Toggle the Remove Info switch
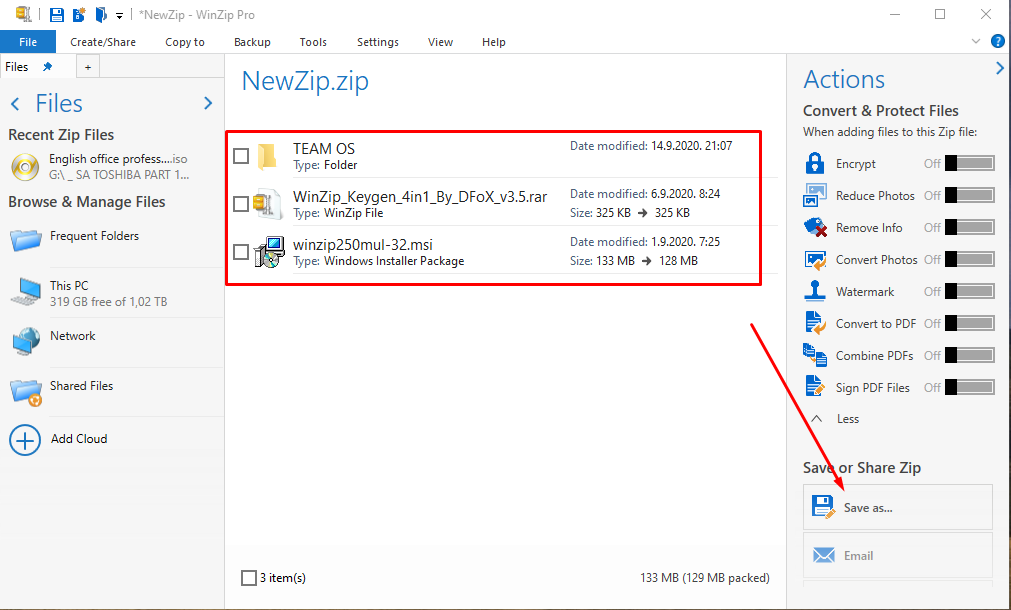This screenshot has width=1011, height=610. point(970,227)
